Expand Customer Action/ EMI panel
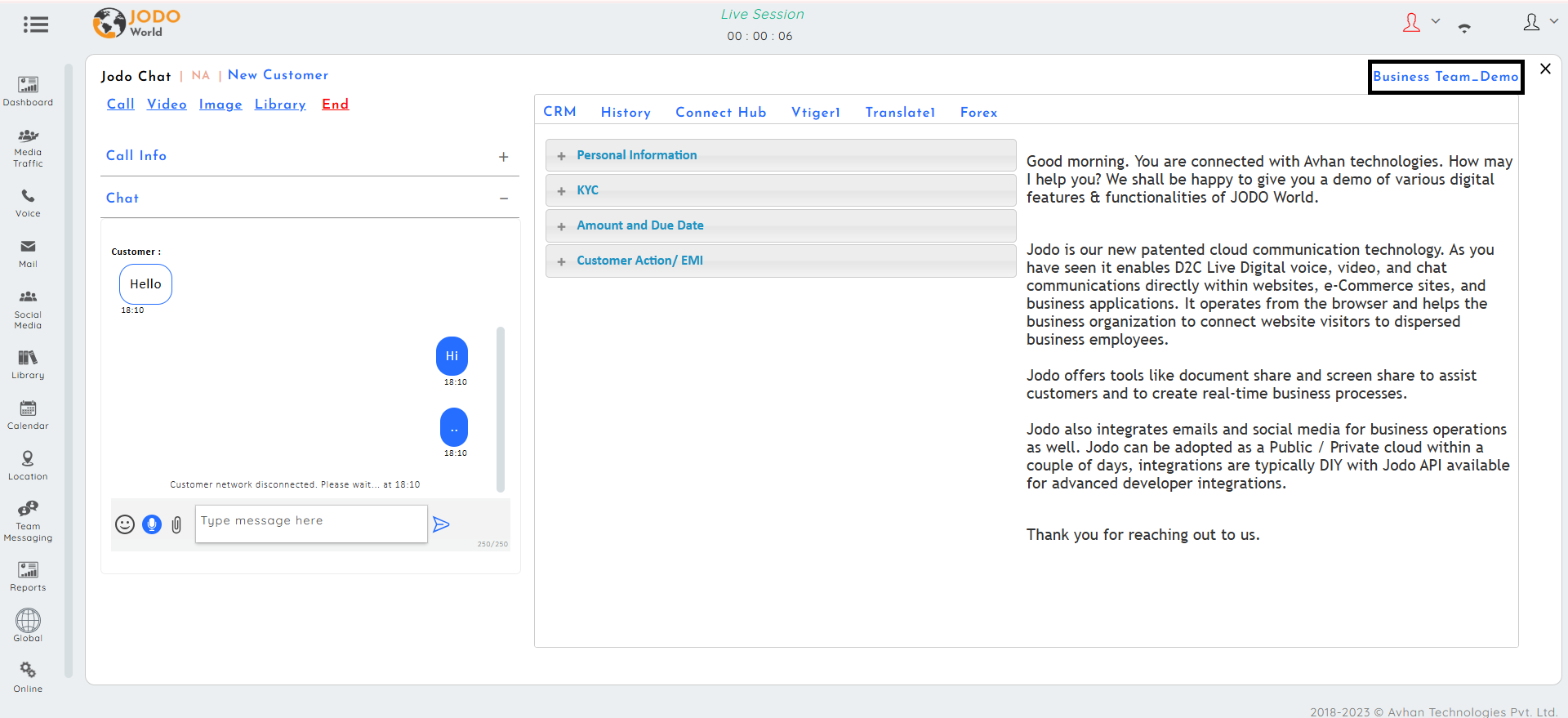1568x718 pixels. click(x=781, y=261)
